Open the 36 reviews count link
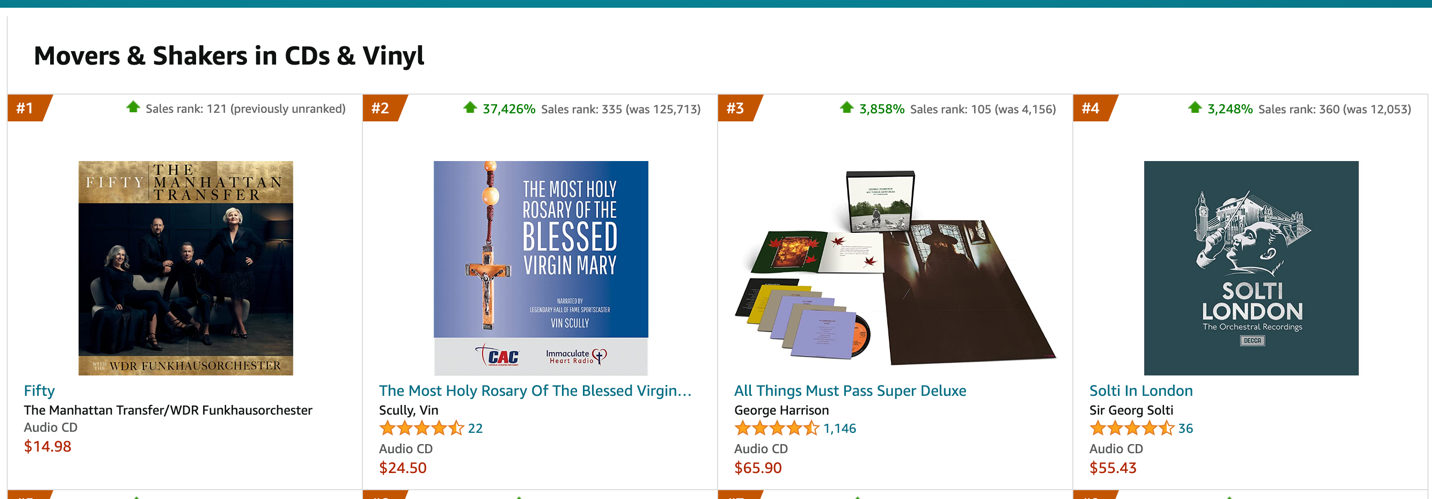 coord(1186,429)
